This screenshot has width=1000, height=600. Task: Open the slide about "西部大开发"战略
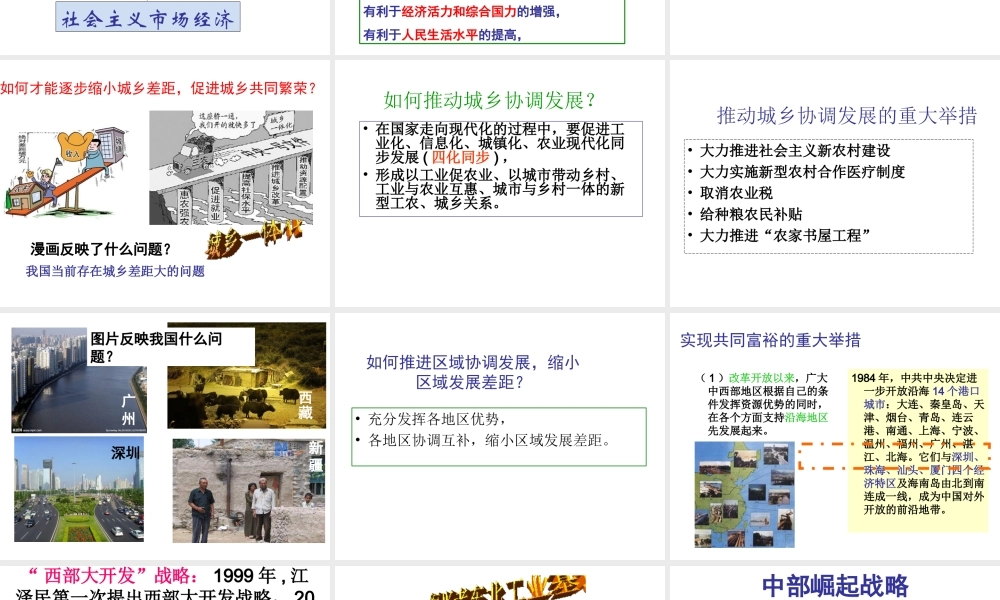[x=165, y=583]
